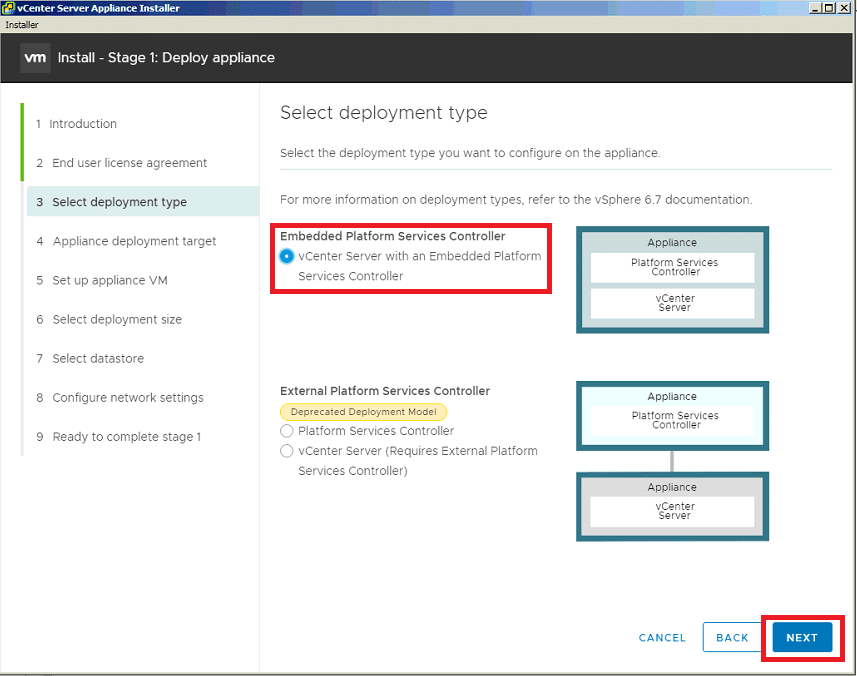Open step 5 Set up appliance VM
The height and width of the screenshot is (676, 857).
[102, 280]
